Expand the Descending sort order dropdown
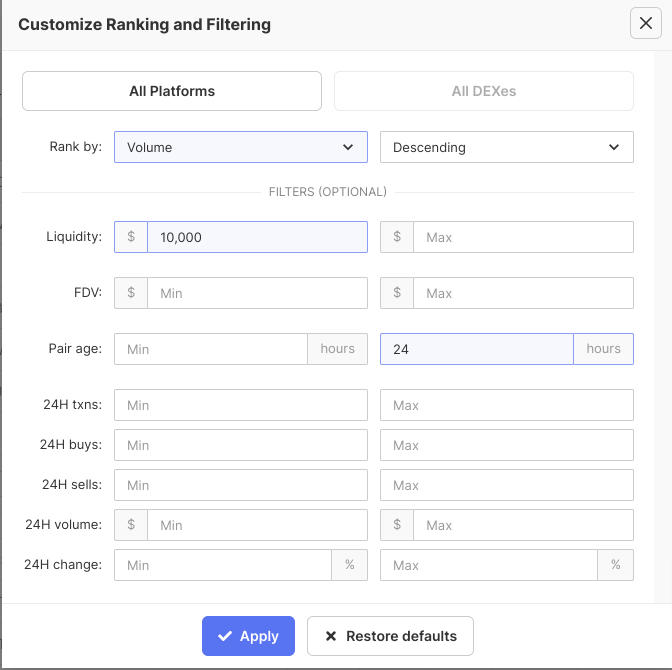The image size is (672, 670). coord(507,147)
